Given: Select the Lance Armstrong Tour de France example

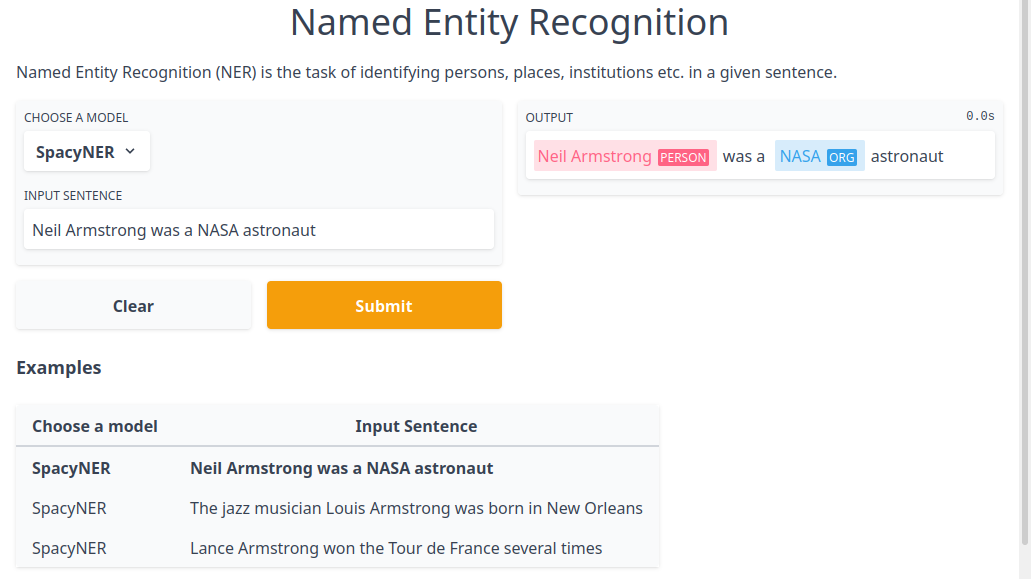Looking at the screenshot, I should (396, 548).
